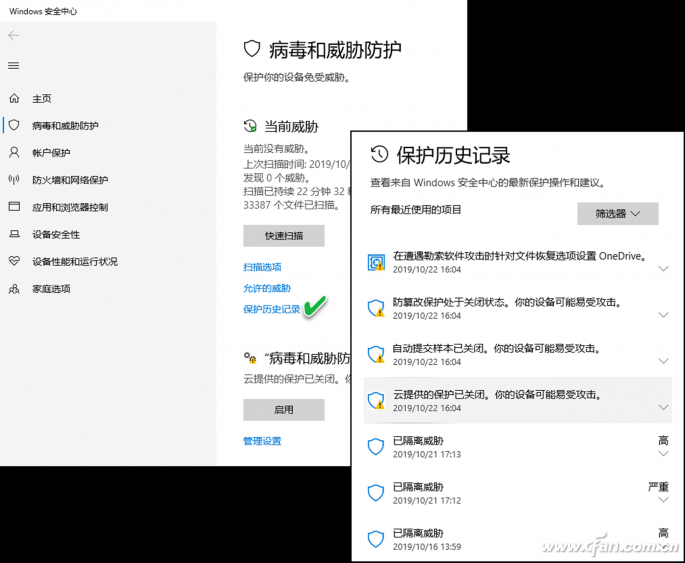The image size is (685, 563).
Task: Click the 帐户保护 person icon
Action: 13,153
